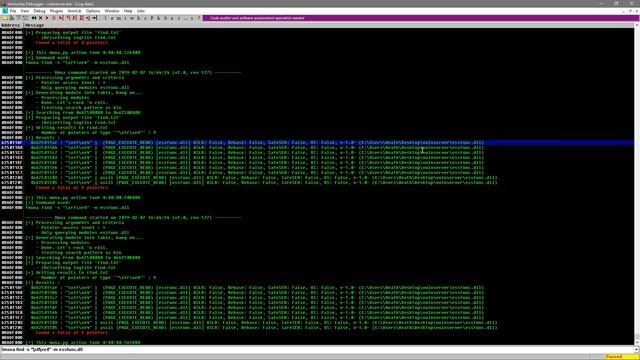Click the Go to address icon
The height and width of the screenshot is (360, 640).
[x=95, y=18]
